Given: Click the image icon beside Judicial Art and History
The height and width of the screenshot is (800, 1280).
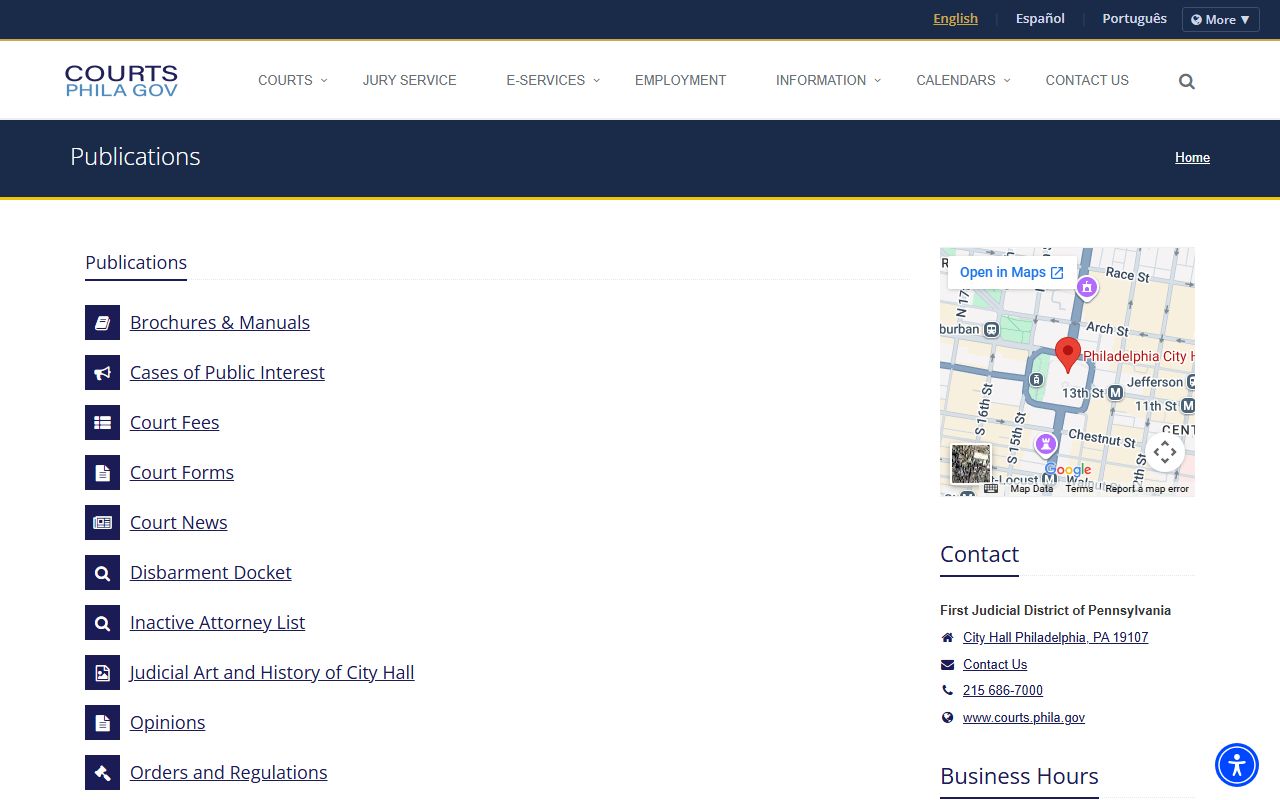Looking at the screenshot, I should pos(102,672).
